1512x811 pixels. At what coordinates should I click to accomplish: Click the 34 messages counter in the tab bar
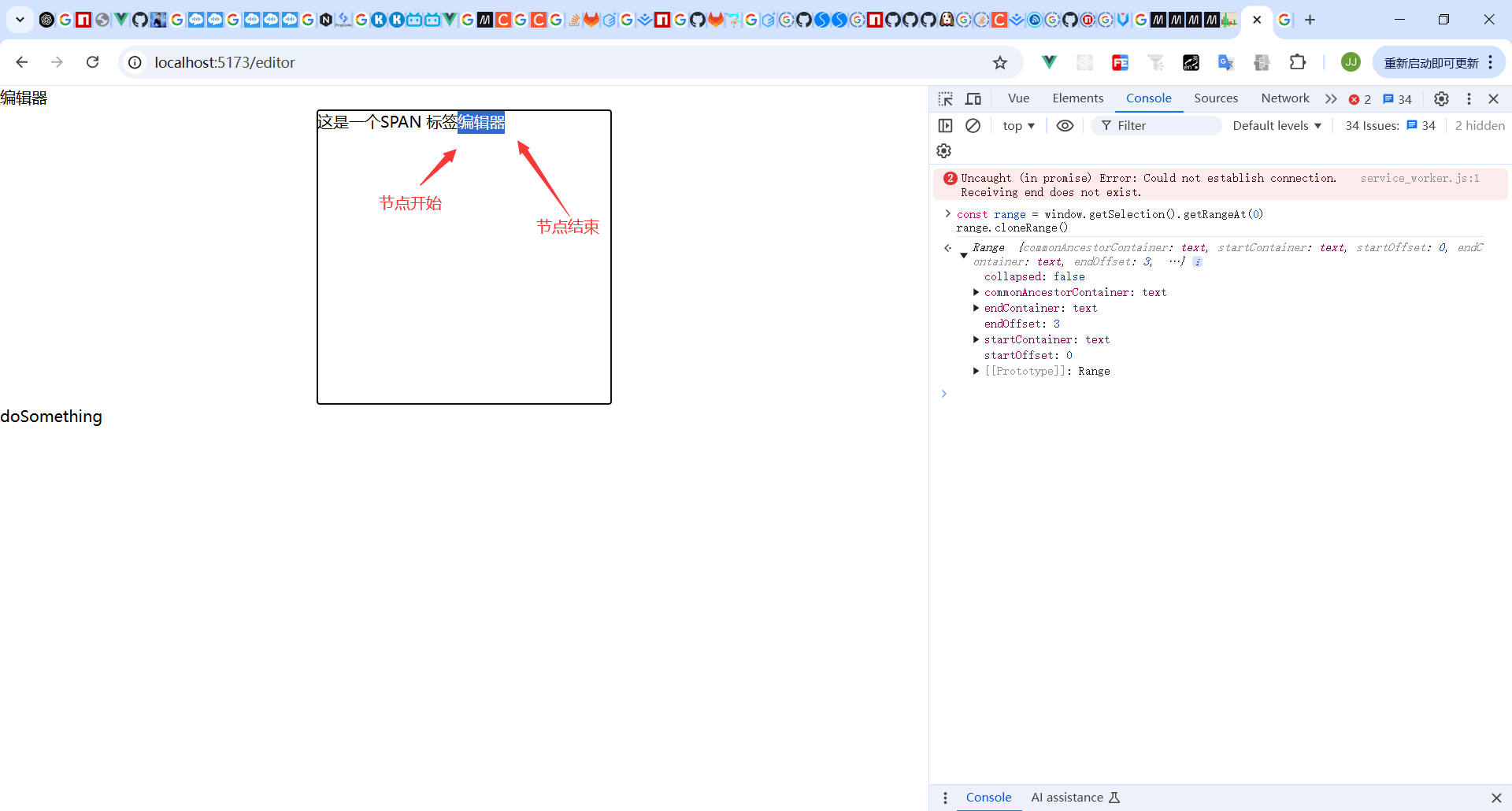click(x=1398, y=99)
